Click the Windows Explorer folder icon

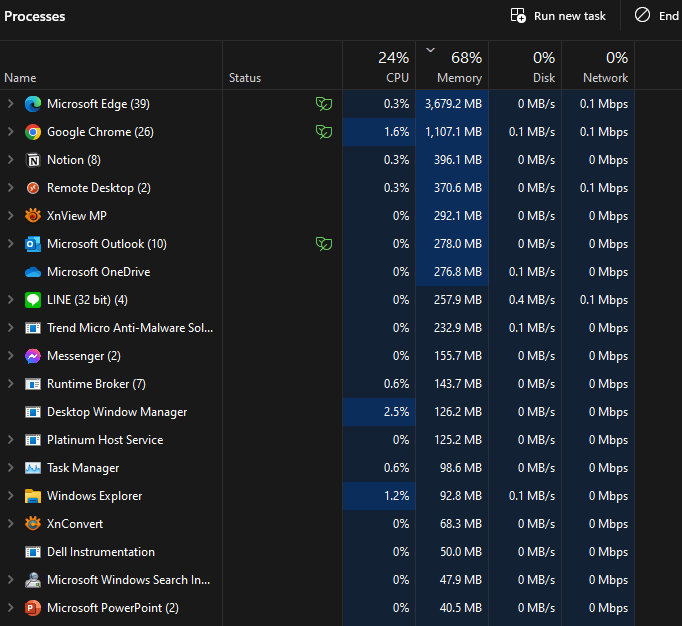pyautogui.click(x=33, y=496)
